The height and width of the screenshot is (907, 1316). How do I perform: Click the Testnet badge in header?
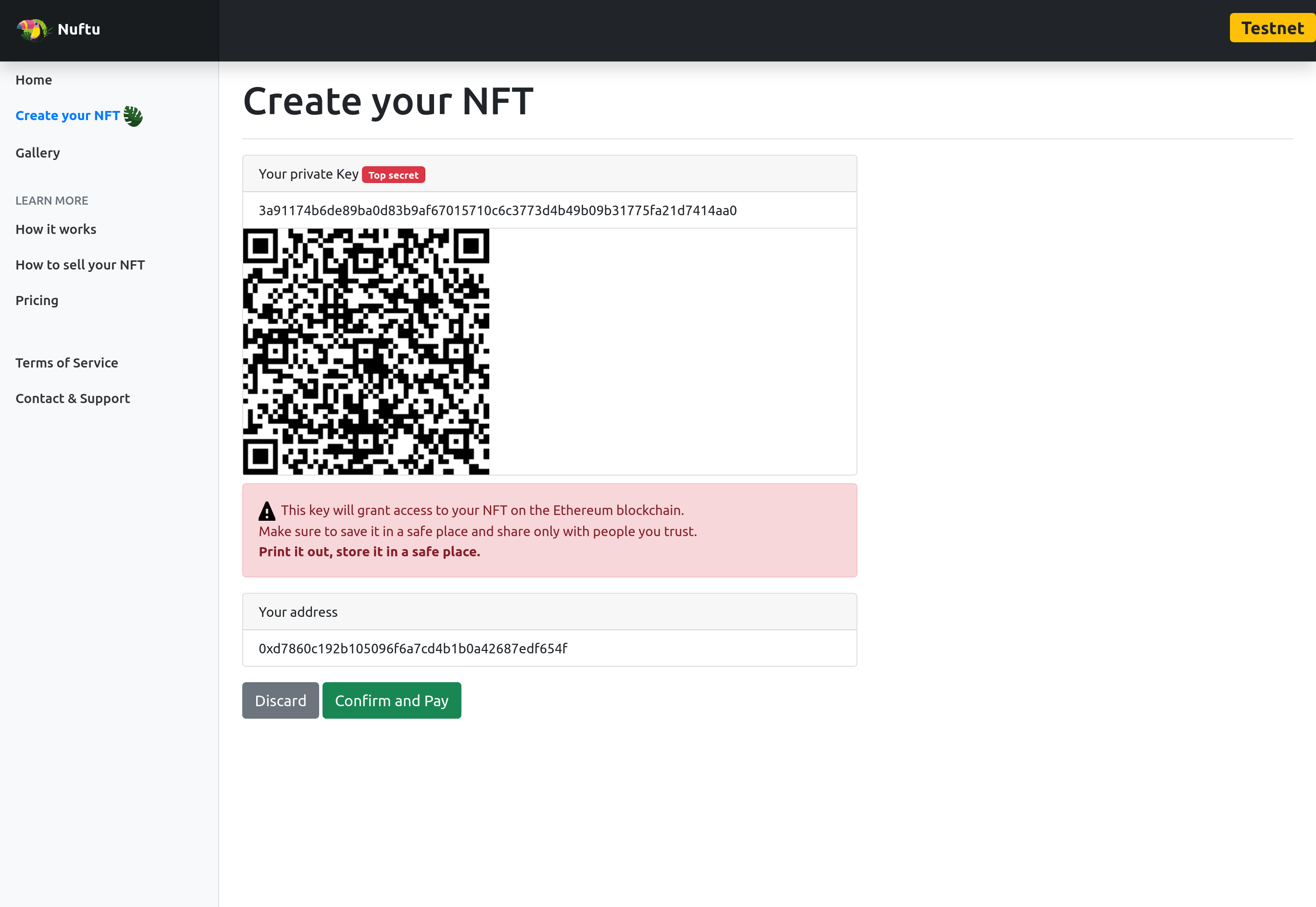1272,28
